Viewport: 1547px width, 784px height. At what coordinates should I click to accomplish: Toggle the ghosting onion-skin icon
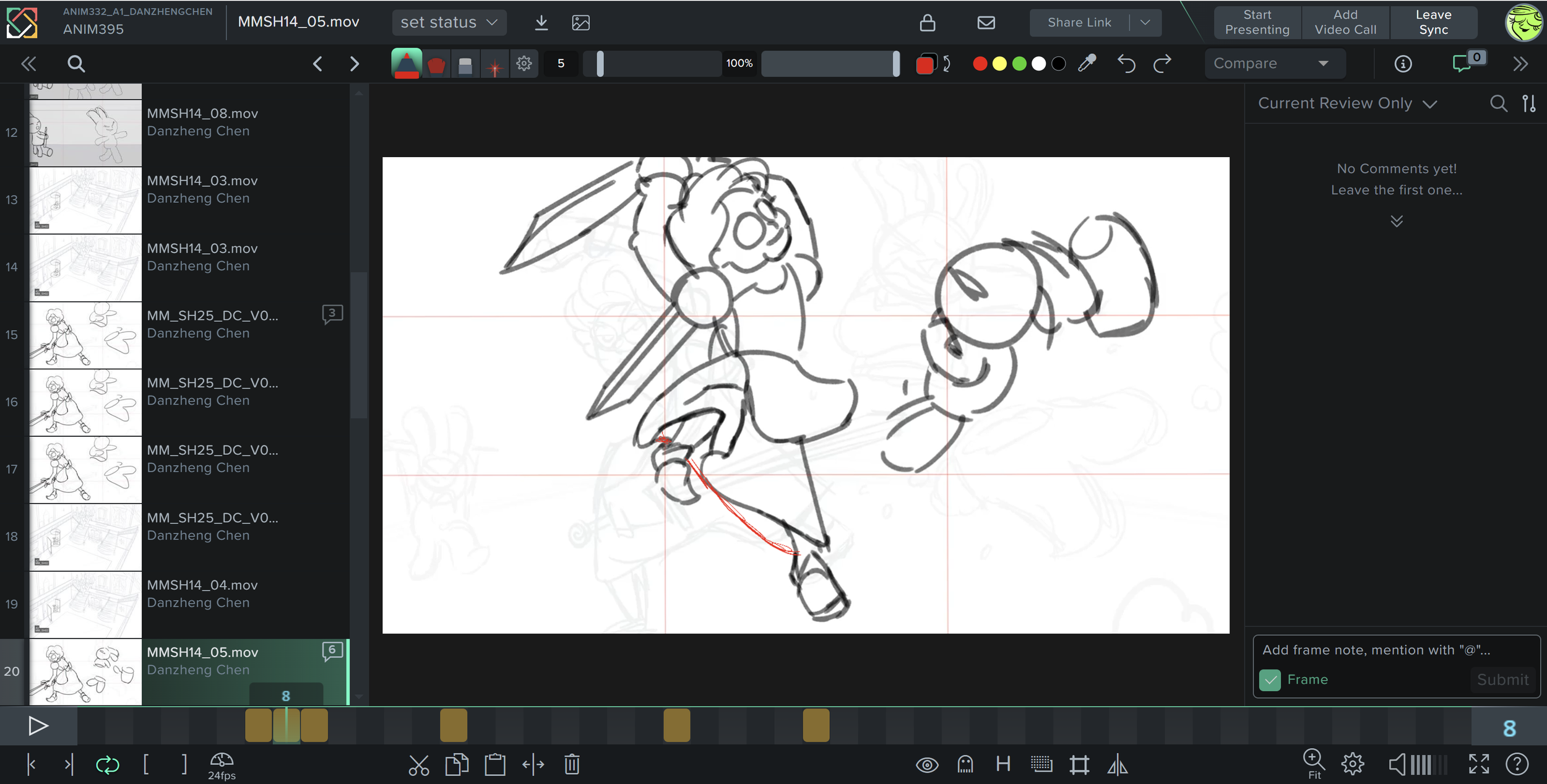(965, 765)
